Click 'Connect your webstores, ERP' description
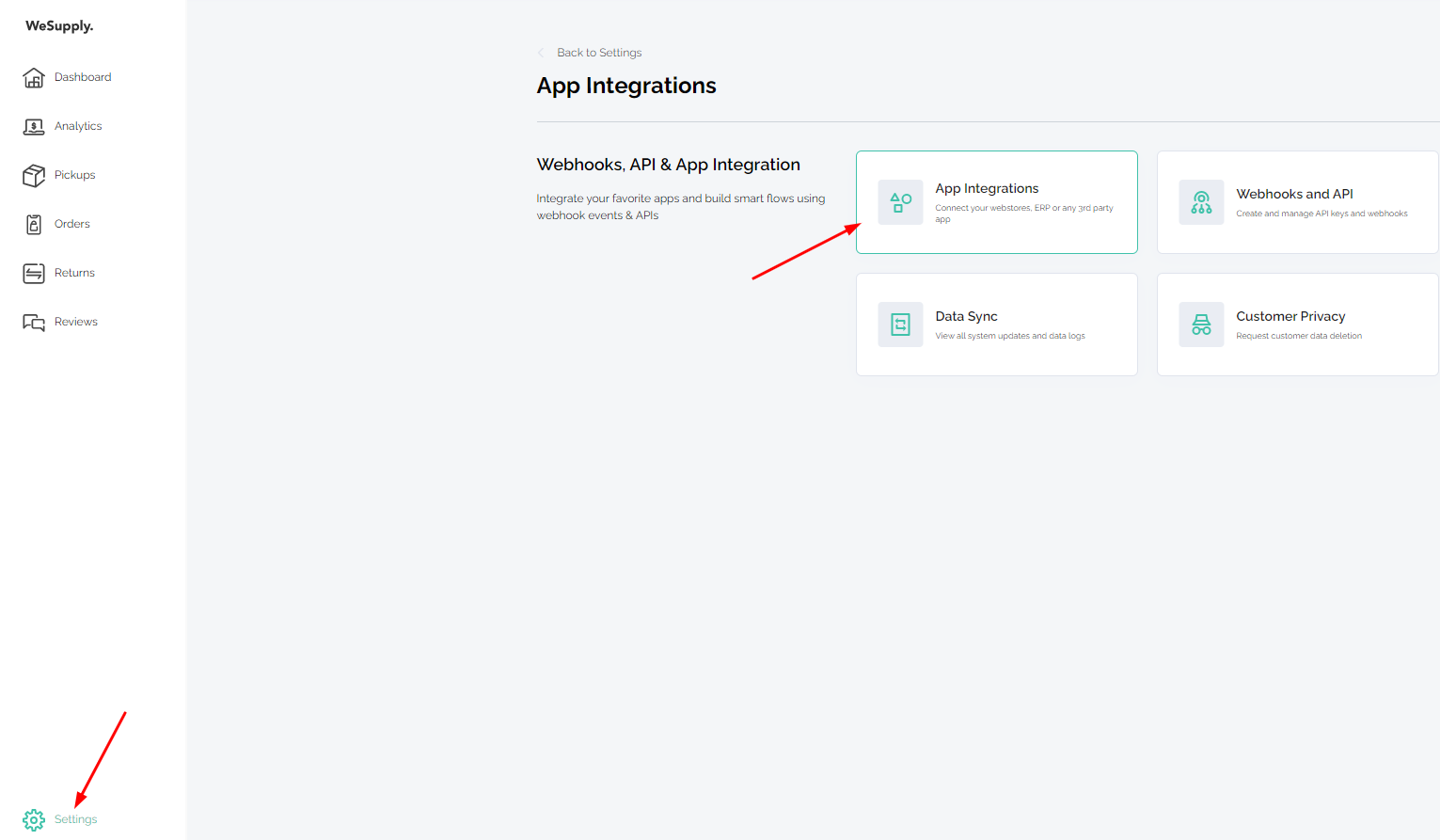This screenshot has width=1440, height=840. pos(1024,214)
